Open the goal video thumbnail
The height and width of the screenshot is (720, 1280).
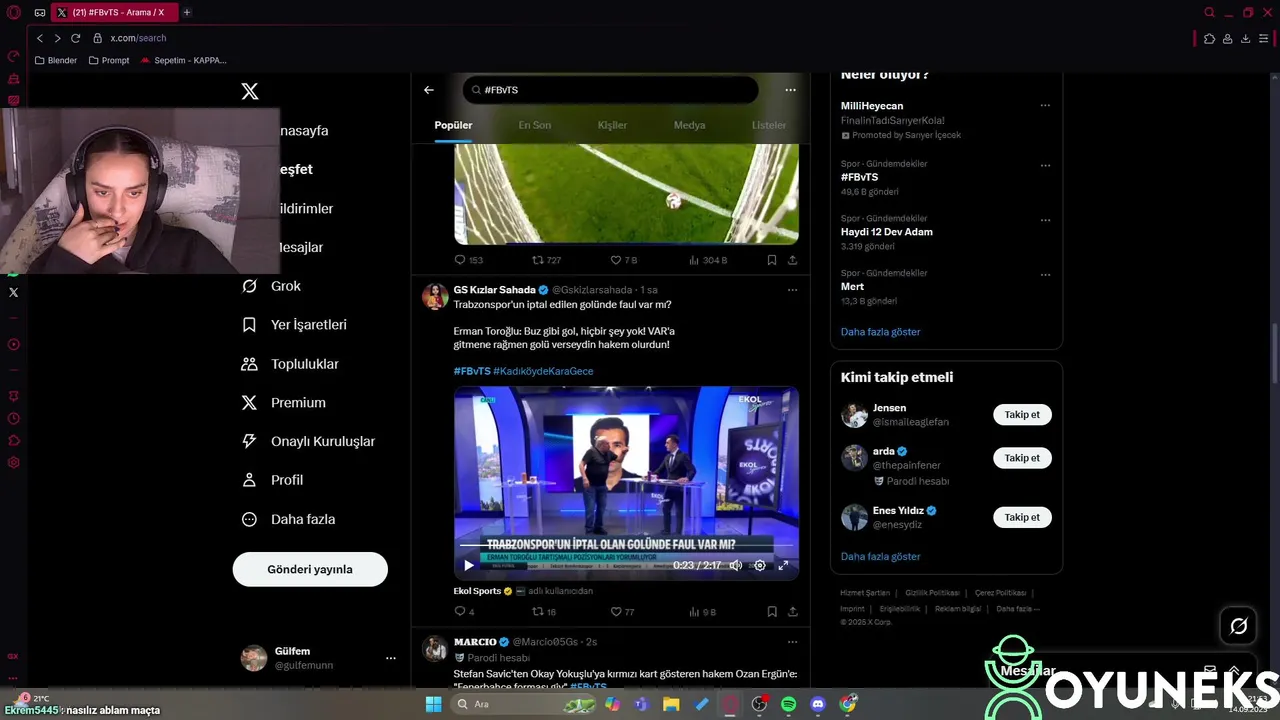coord(626,194)
